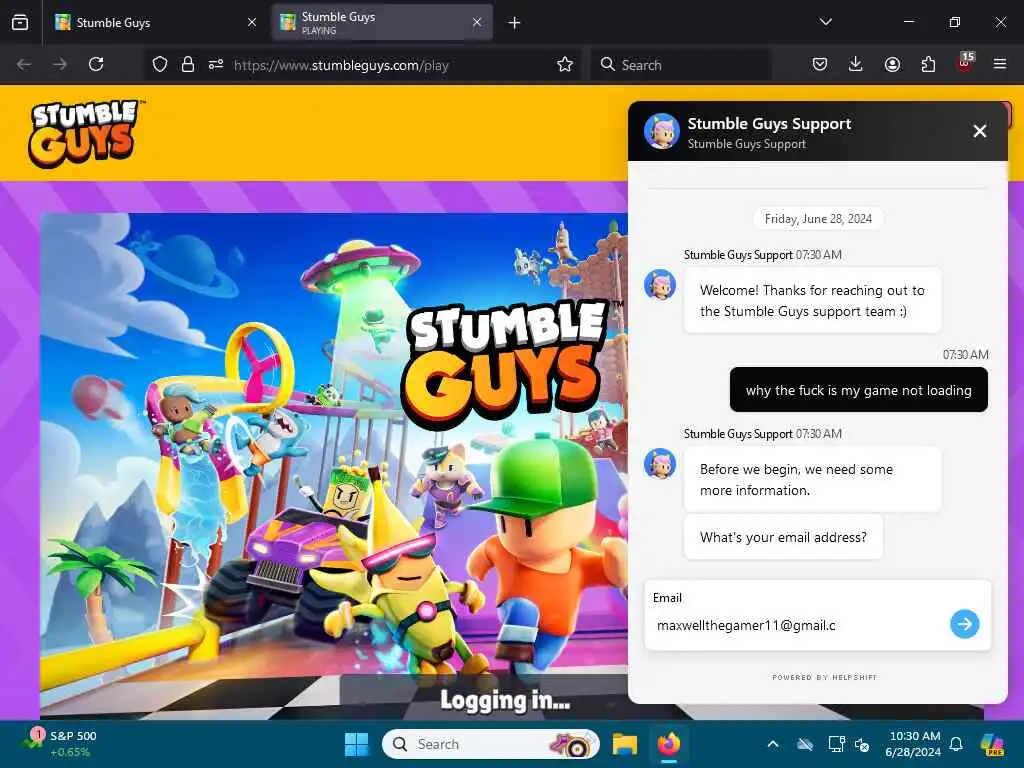The width and height of the screenshot is (1024, 768).
Task: Save page to Pocket
Action: tap(820, 65)
